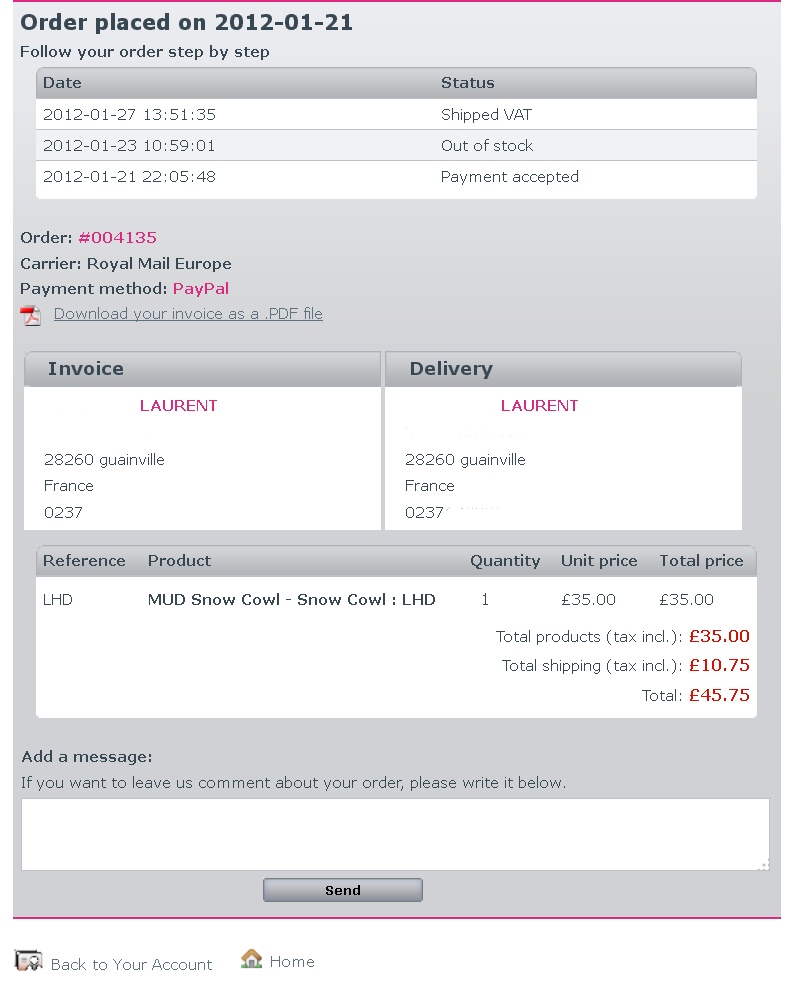This screenshot has width=797, height=986.
Task: Click the LAURENT name in Delivery box
Action: pos(539,406)
